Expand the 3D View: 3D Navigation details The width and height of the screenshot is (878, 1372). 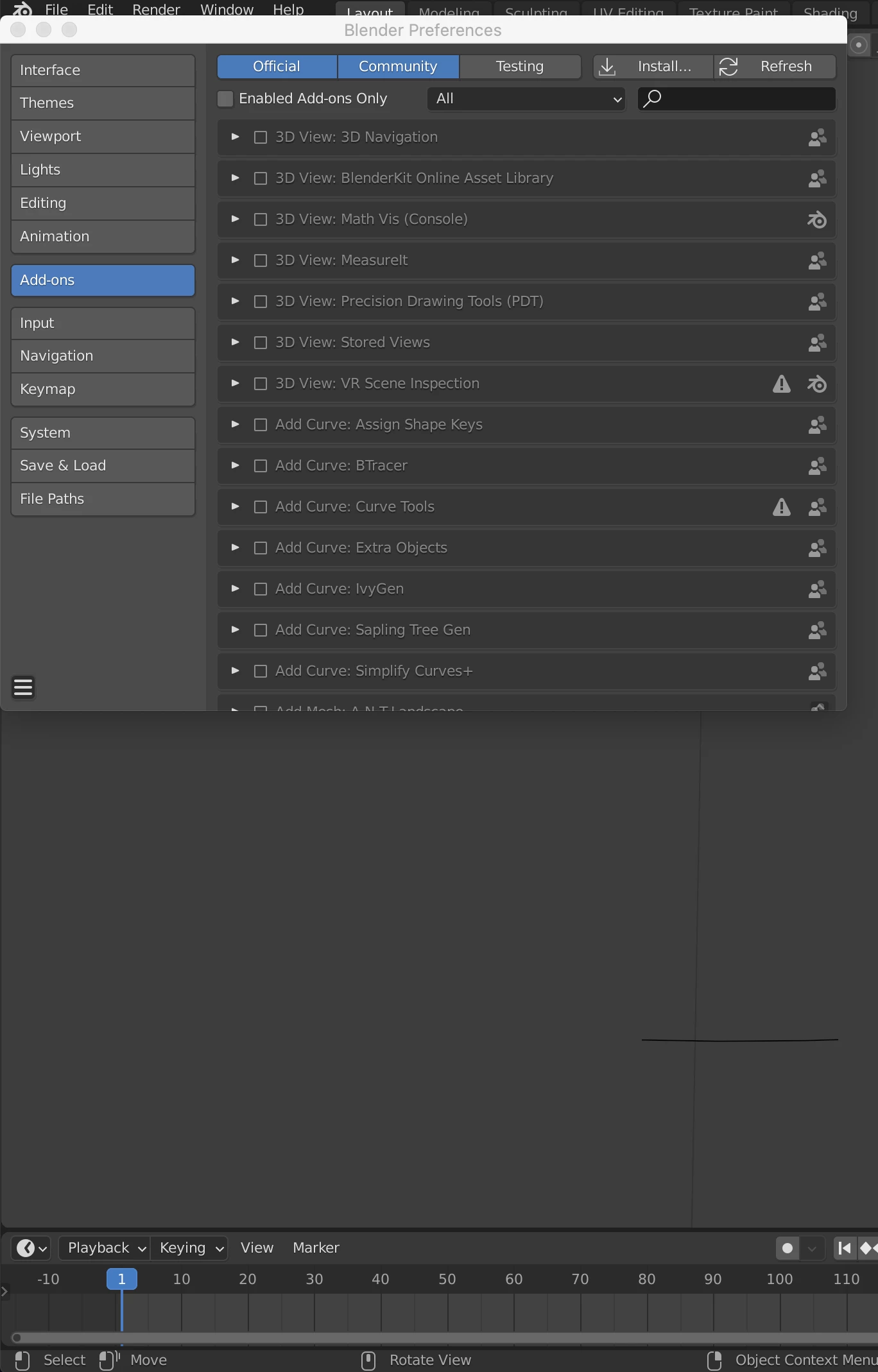(x=235, y=137)
